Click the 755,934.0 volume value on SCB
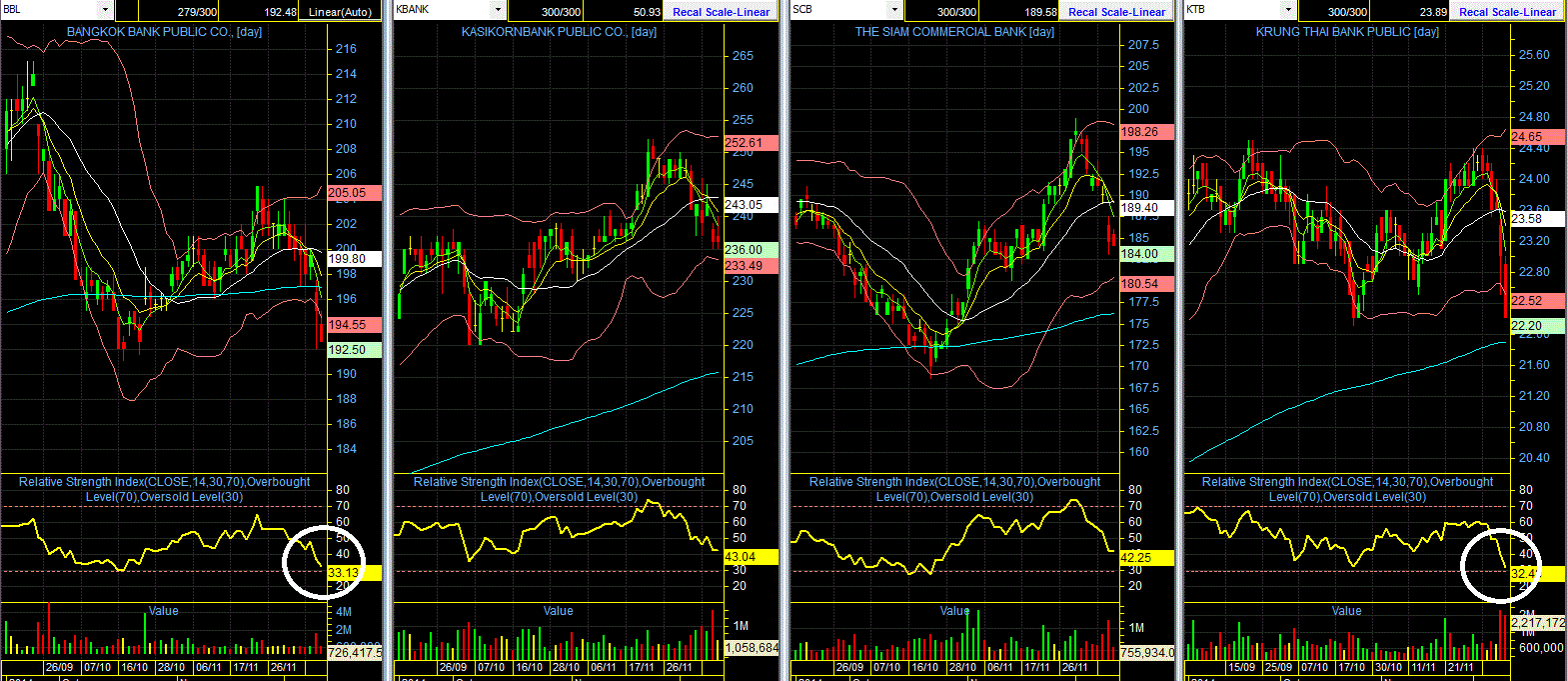This screenshot has height=681, width=1568. click(1146, 652)
